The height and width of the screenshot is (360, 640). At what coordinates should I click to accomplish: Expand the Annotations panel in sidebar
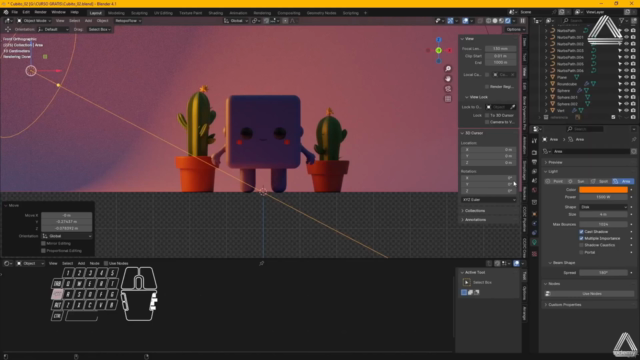(x=475, y=220)
